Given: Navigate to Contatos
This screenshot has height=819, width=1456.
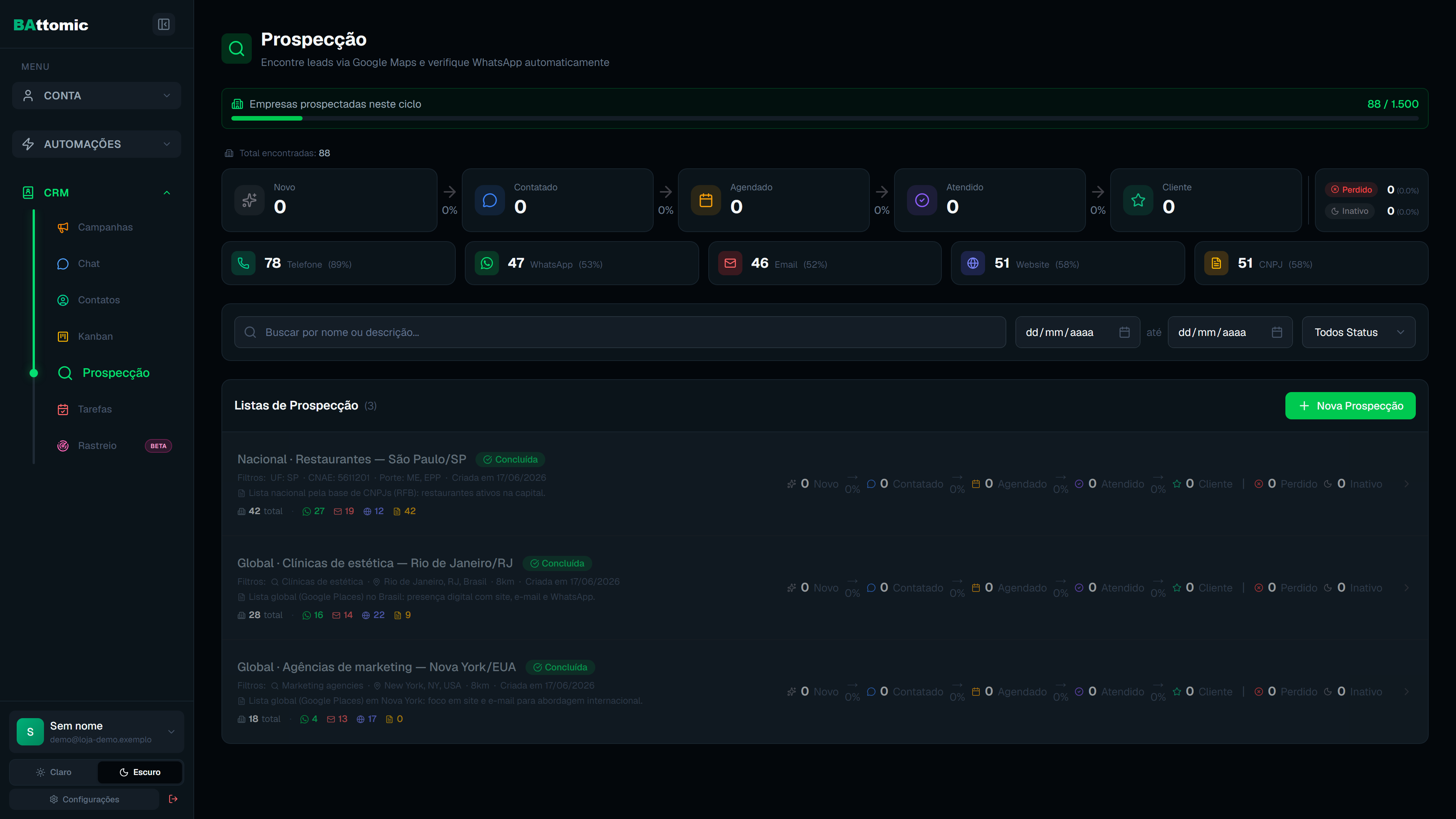Looking at the screenshot, I should [x=99, y=300].
